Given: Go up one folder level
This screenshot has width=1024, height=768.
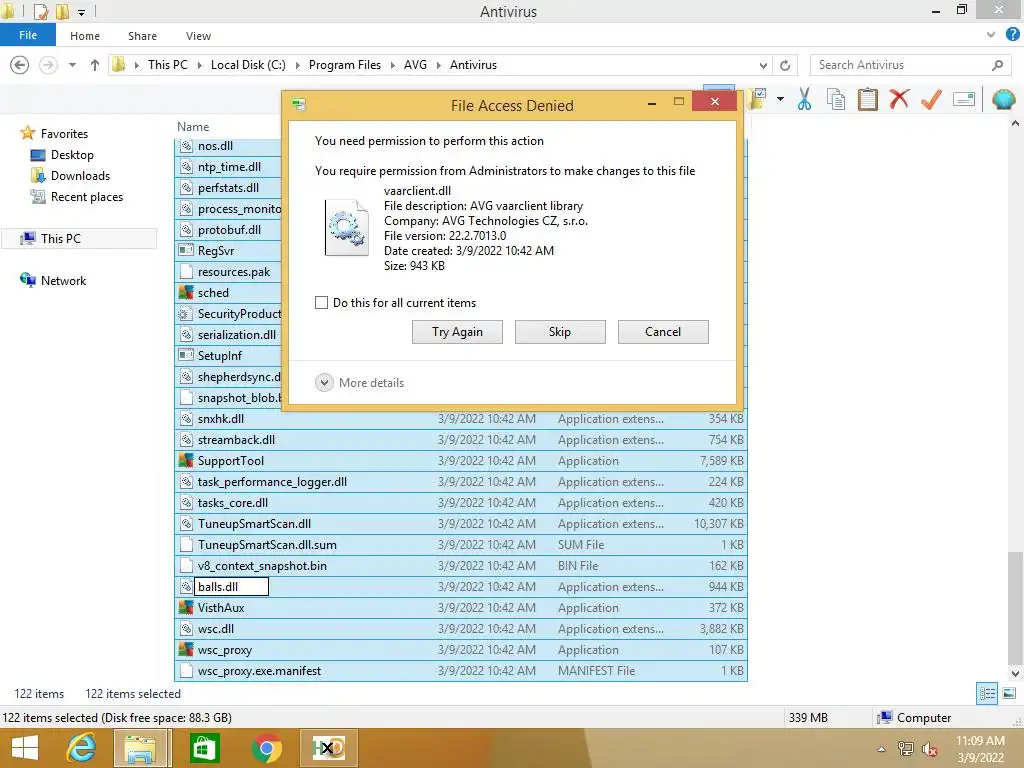Looking at the screenshot, I should click(x=95, y=65).
